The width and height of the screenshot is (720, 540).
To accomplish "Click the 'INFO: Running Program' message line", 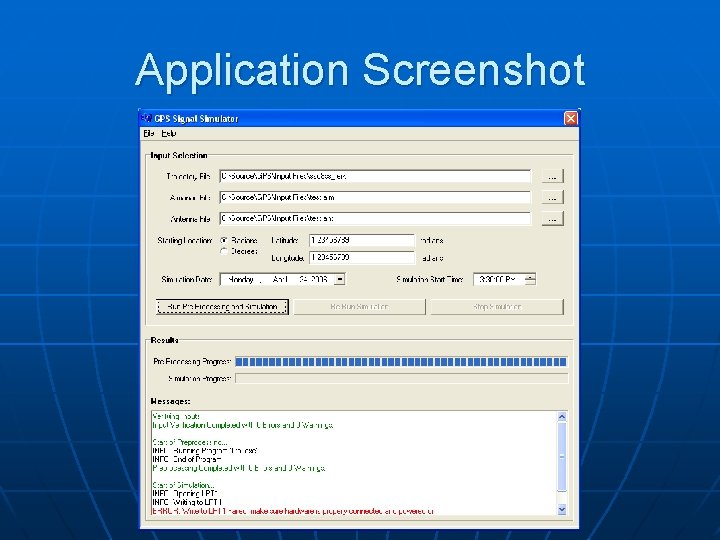I will 205,451.
